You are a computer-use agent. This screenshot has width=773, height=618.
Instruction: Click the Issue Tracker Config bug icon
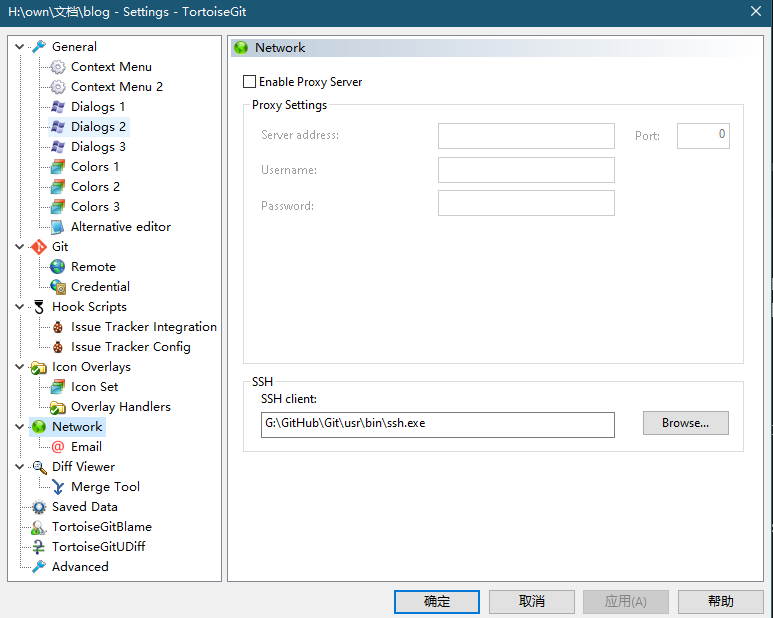[58, 347]
